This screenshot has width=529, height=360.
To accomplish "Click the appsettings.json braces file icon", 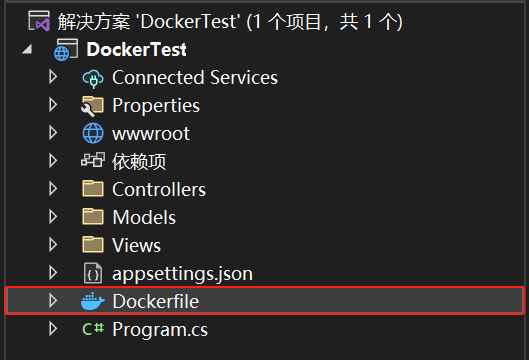I will click(x=93, y=273).
